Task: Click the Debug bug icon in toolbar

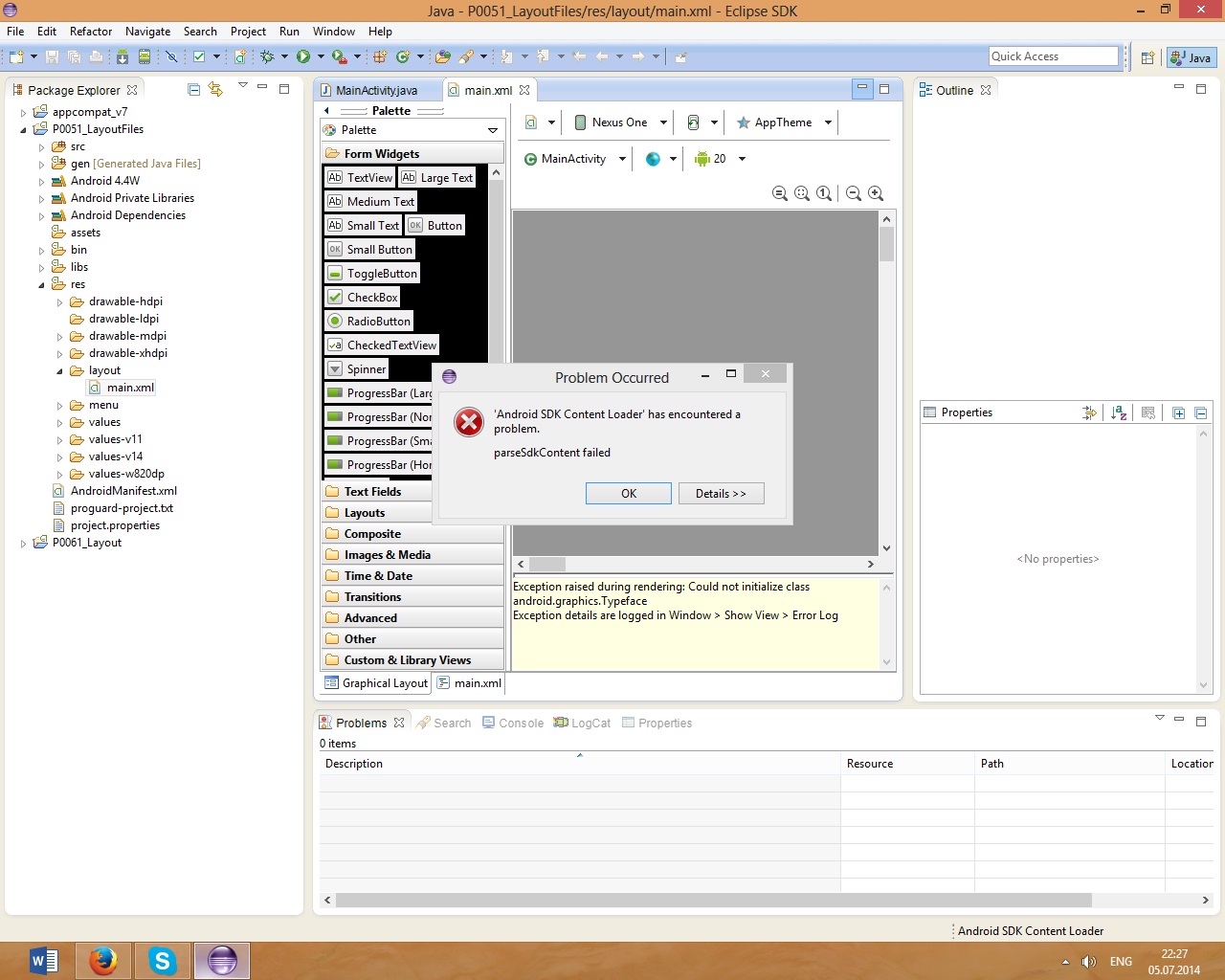Action: [x=268, y=56]
